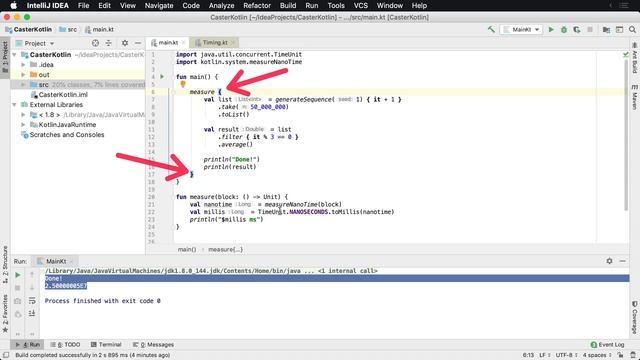Hide the Run tool window
The image size is (640, 360).
622,261
